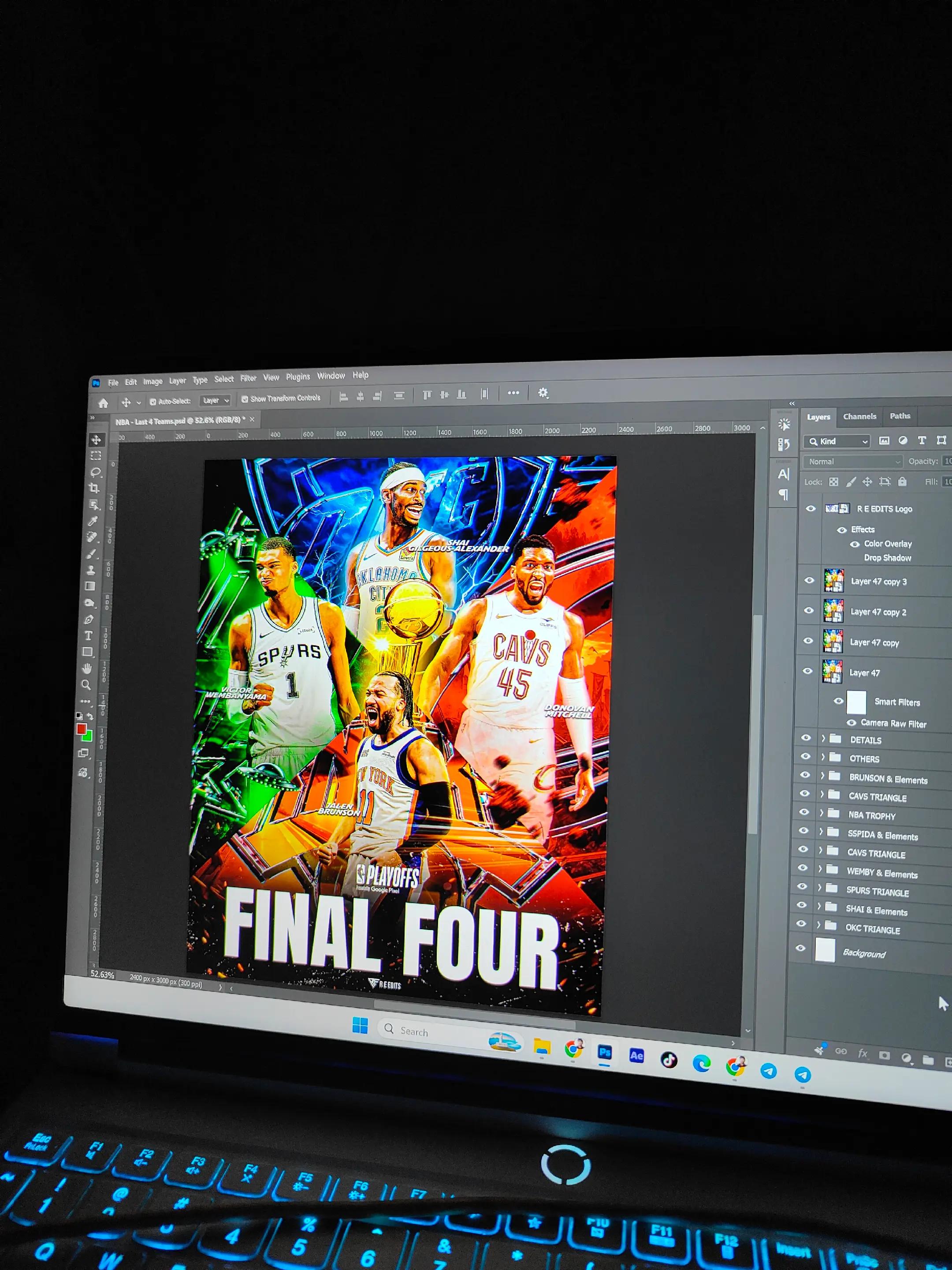Select the Gradient tool
The height and width of the screenshot is (1270, 952).
(90, 586)
